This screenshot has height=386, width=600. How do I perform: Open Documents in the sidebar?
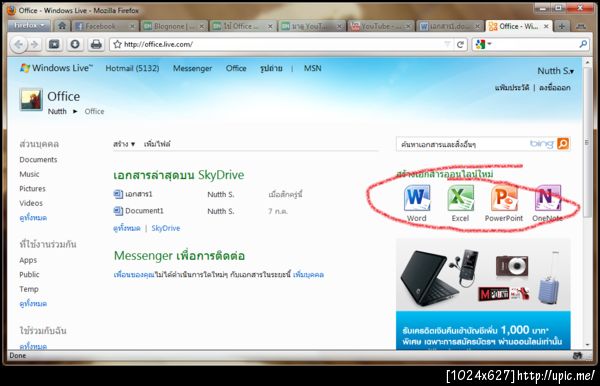pos(38,160)
